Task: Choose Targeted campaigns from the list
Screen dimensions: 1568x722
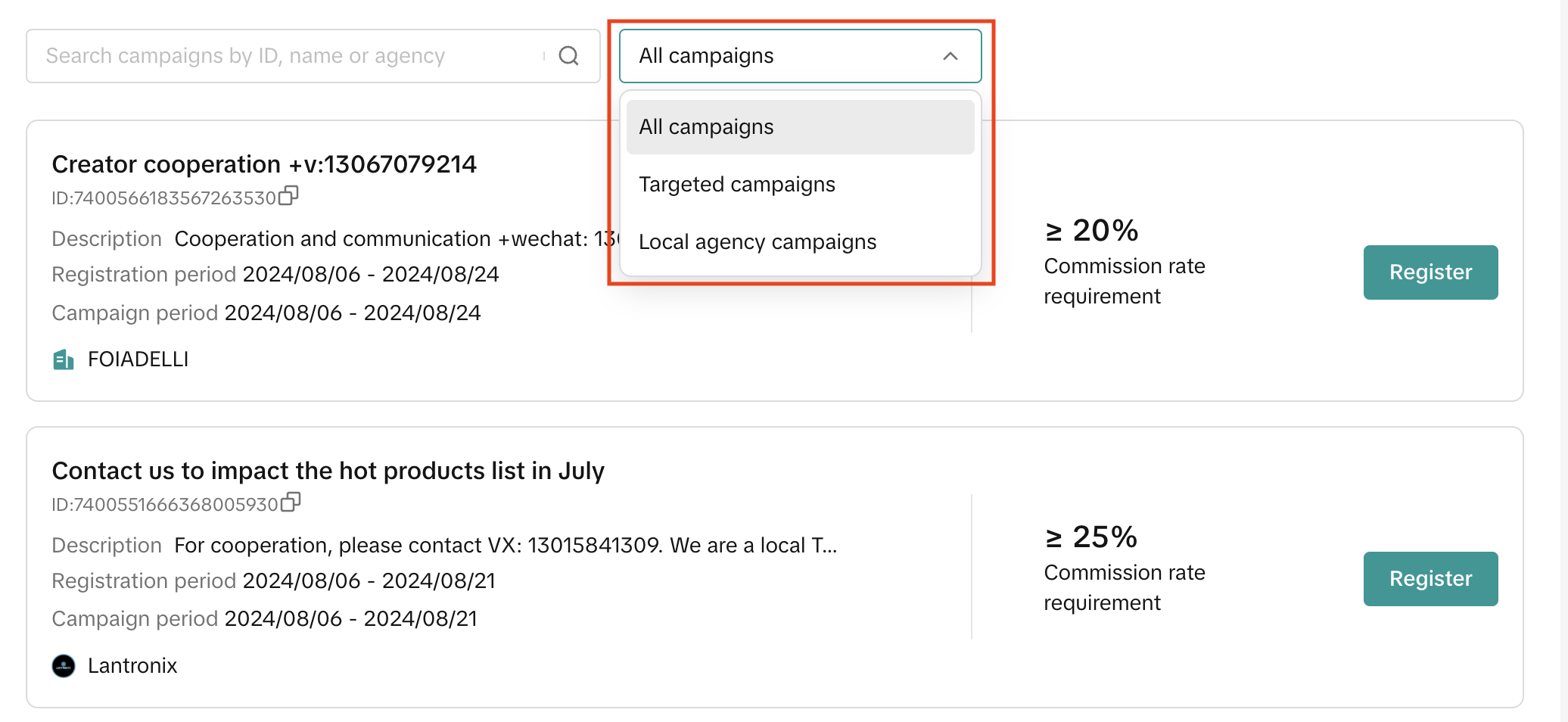Action: coord(737,185)
